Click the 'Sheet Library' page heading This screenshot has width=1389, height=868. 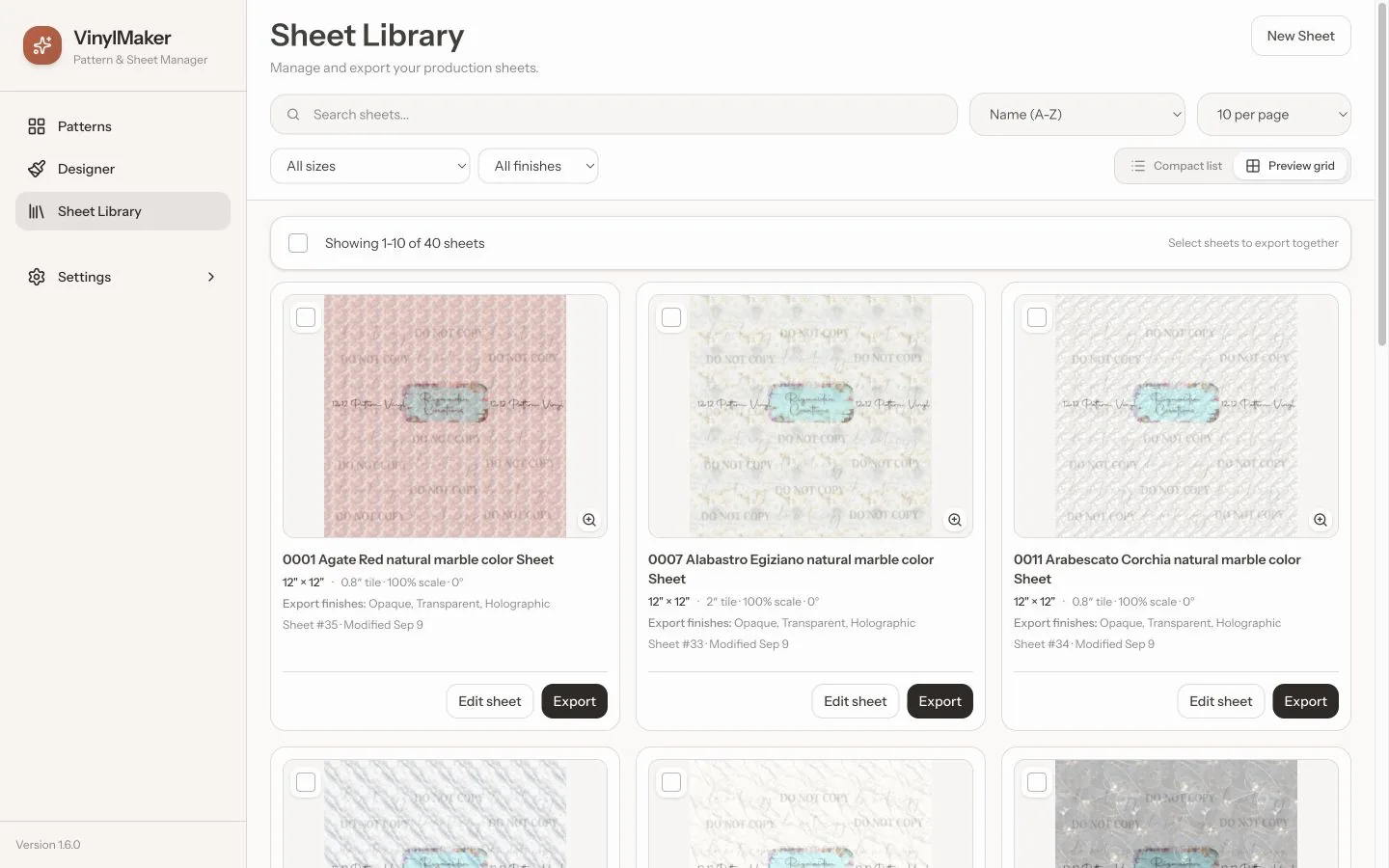367,36
